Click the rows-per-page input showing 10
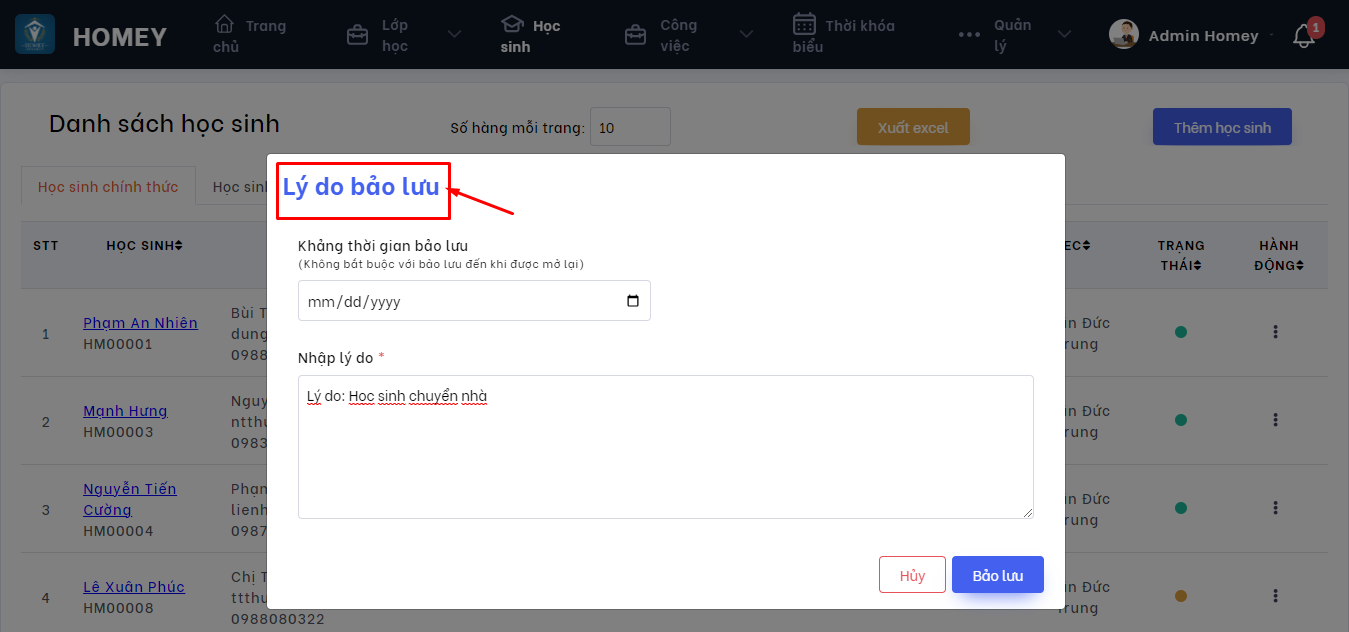This screenshot has height=632, width=1349. pyautogui.click(x=630, y=126)
